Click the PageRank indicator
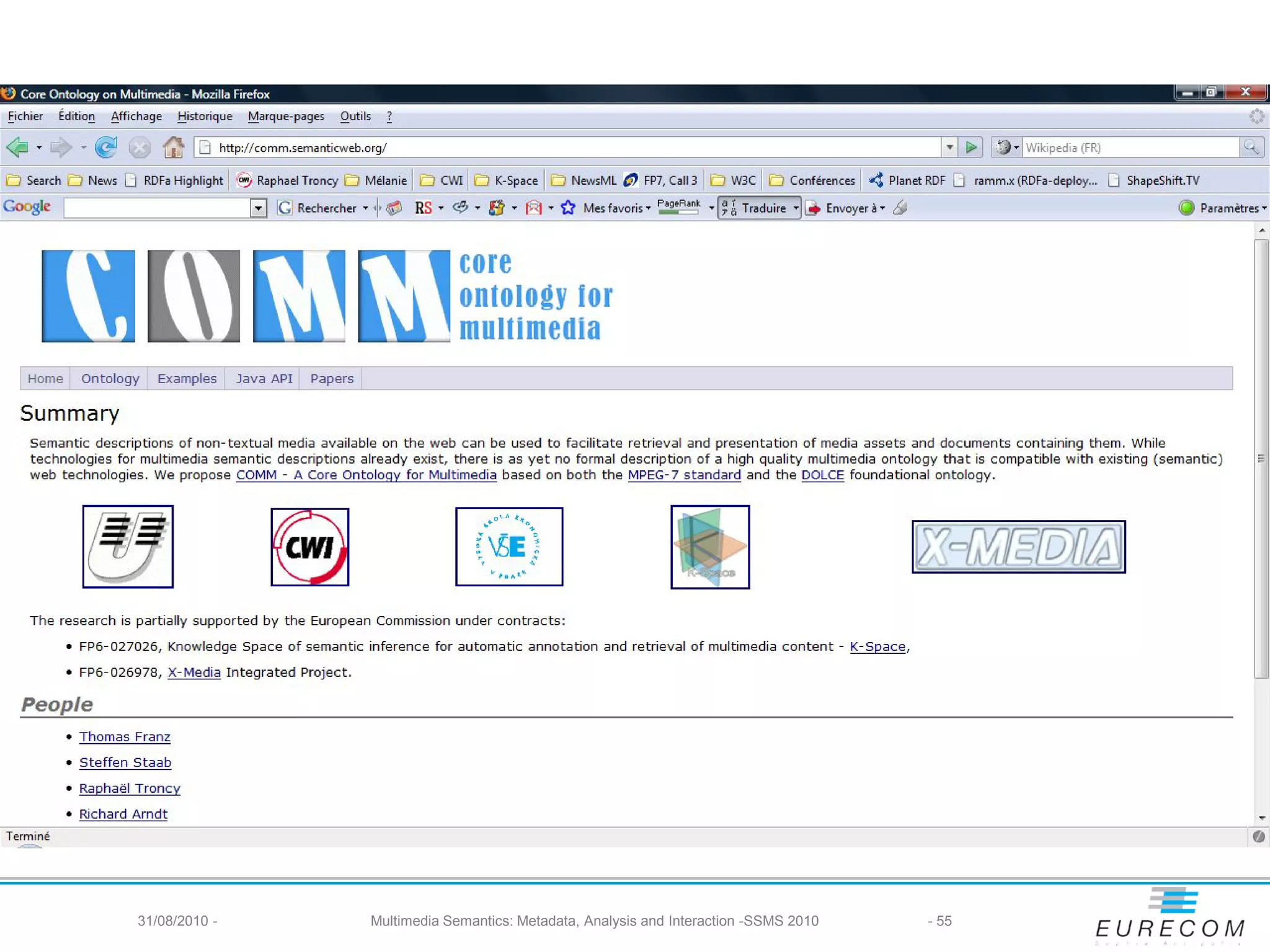This screenshot has height=952, width=1270. click(x=678, y=207)
